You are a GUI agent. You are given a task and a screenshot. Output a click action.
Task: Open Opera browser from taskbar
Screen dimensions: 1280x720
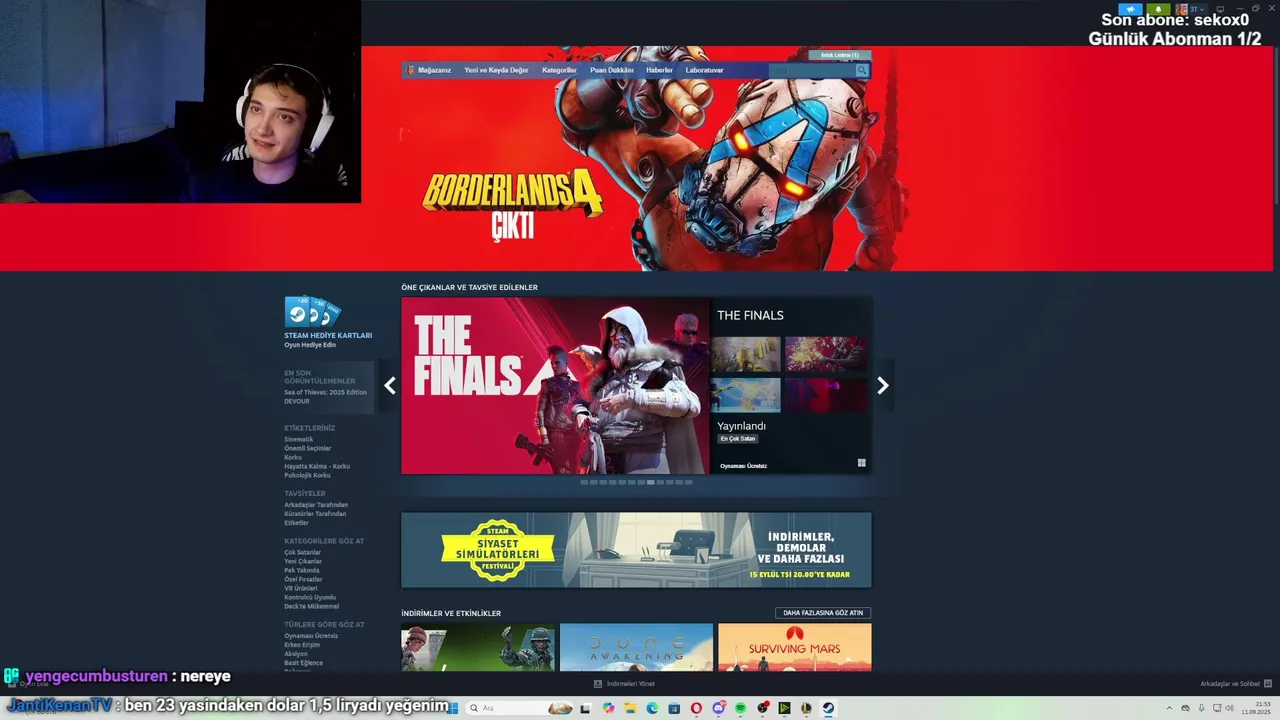(696, 708)
